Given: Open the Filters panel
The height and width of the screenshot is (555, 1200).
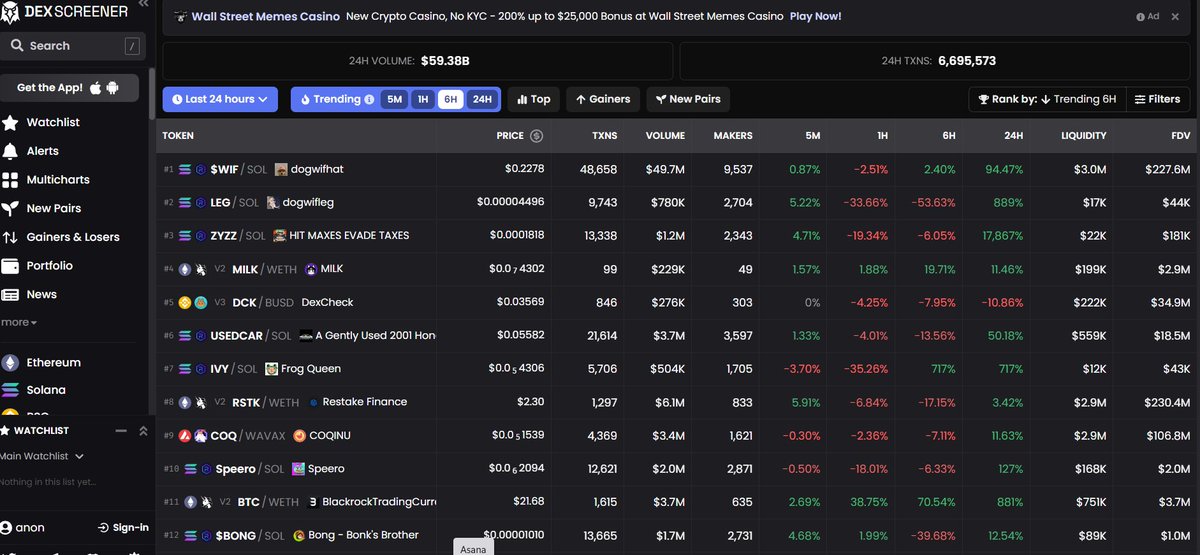Looking at the screenshot, I should click(1157, 99).
